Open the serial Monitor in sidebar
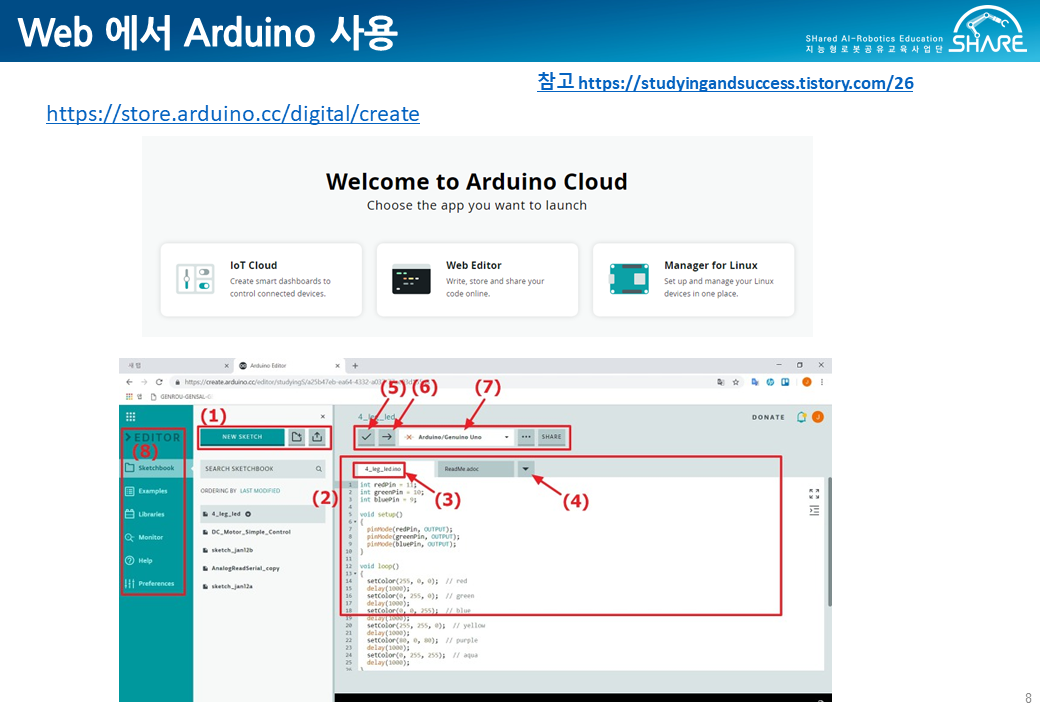 [150, 538]
